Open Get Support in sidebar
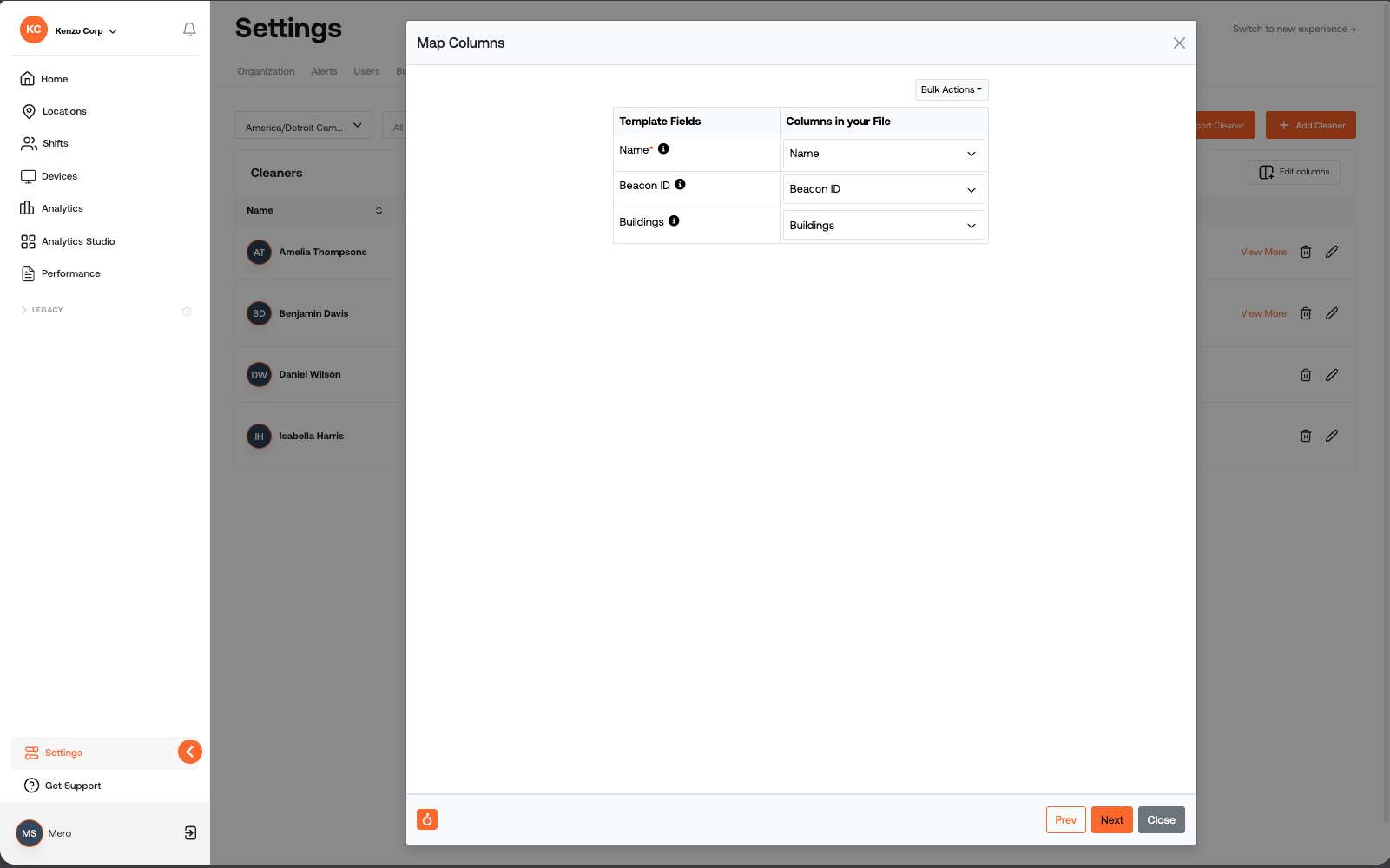The height and width of the screenshot is (868, 1390). tap(73, 786)
